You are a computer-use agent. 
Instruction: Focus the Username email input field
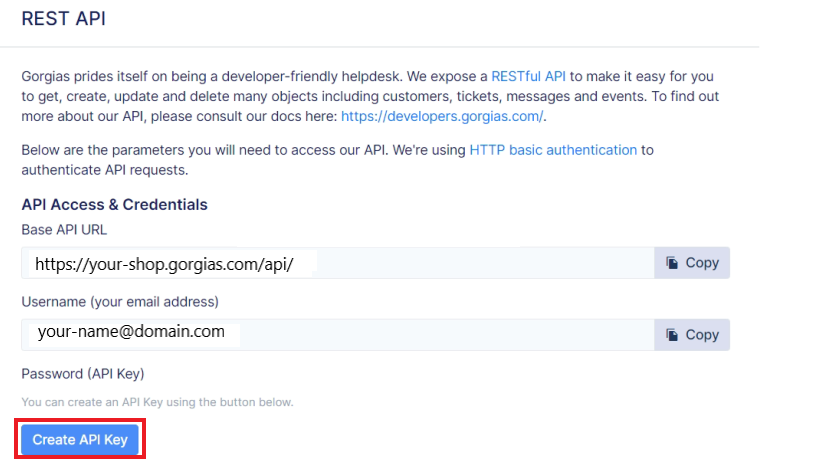450,335
